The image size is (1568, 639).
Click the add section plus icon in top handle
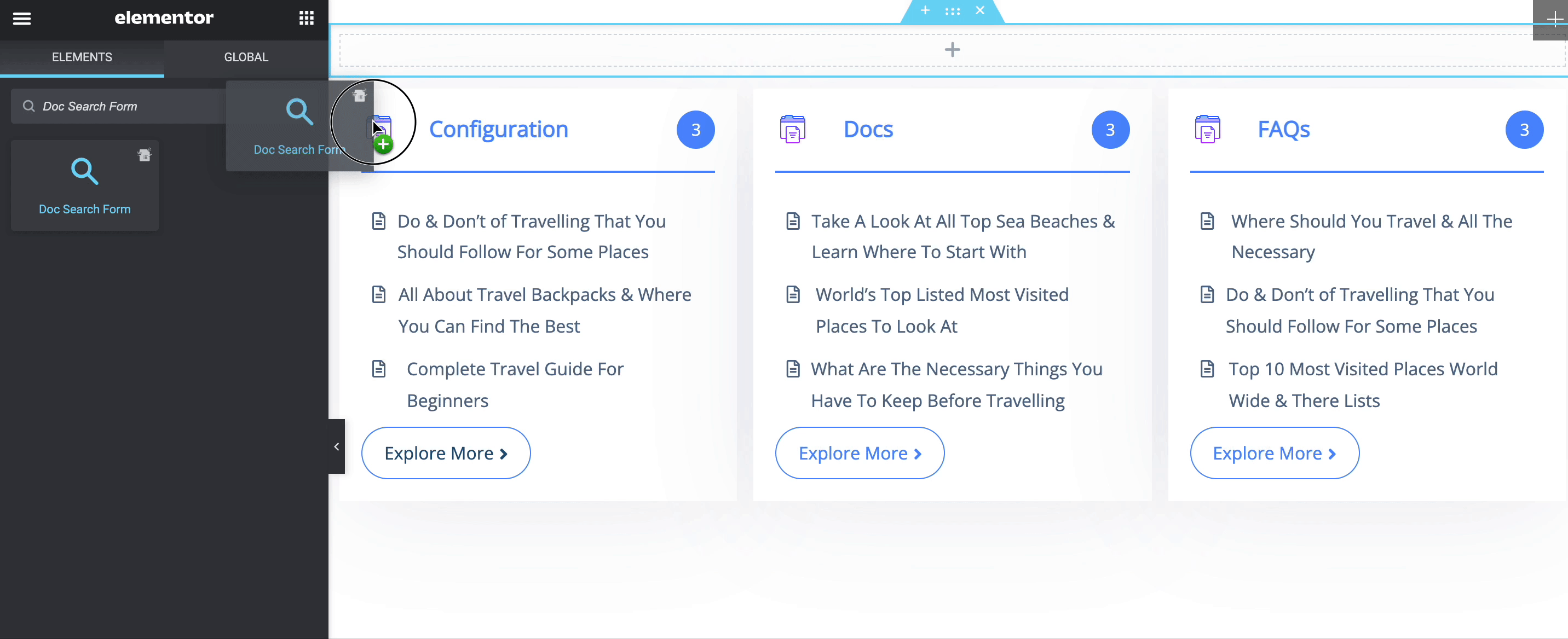coord(925,10)
